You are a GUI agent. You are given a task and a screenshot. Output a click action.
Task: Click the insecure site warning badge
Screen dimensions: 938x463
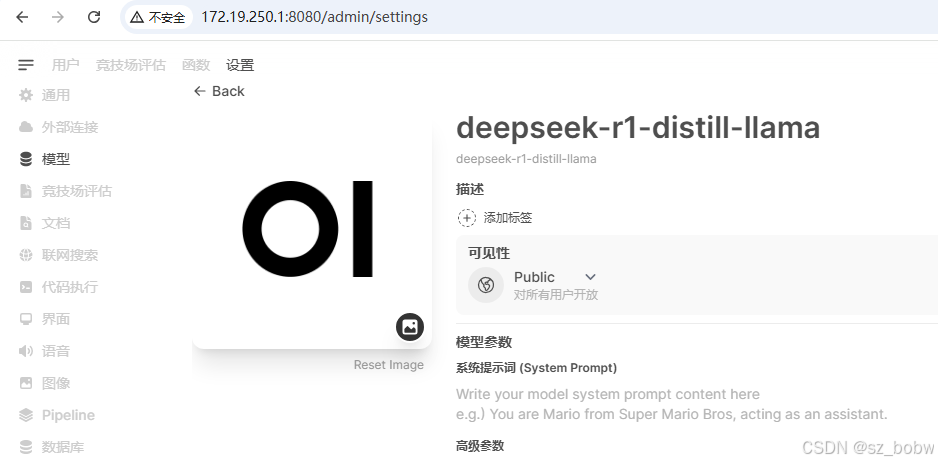(159, 17)
